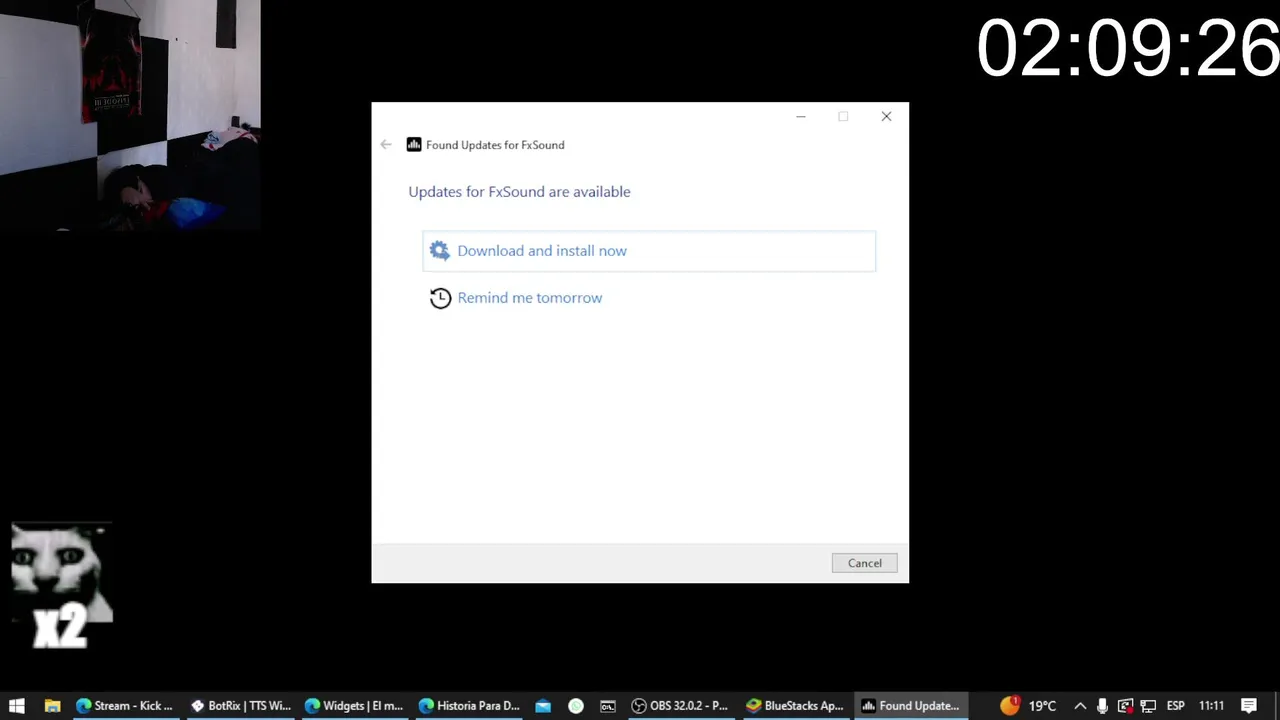Image resolution: width=1280 pixels, height=720 pixels.
Task: Click the back arrow in updater dialog
Action: [386, 145]
